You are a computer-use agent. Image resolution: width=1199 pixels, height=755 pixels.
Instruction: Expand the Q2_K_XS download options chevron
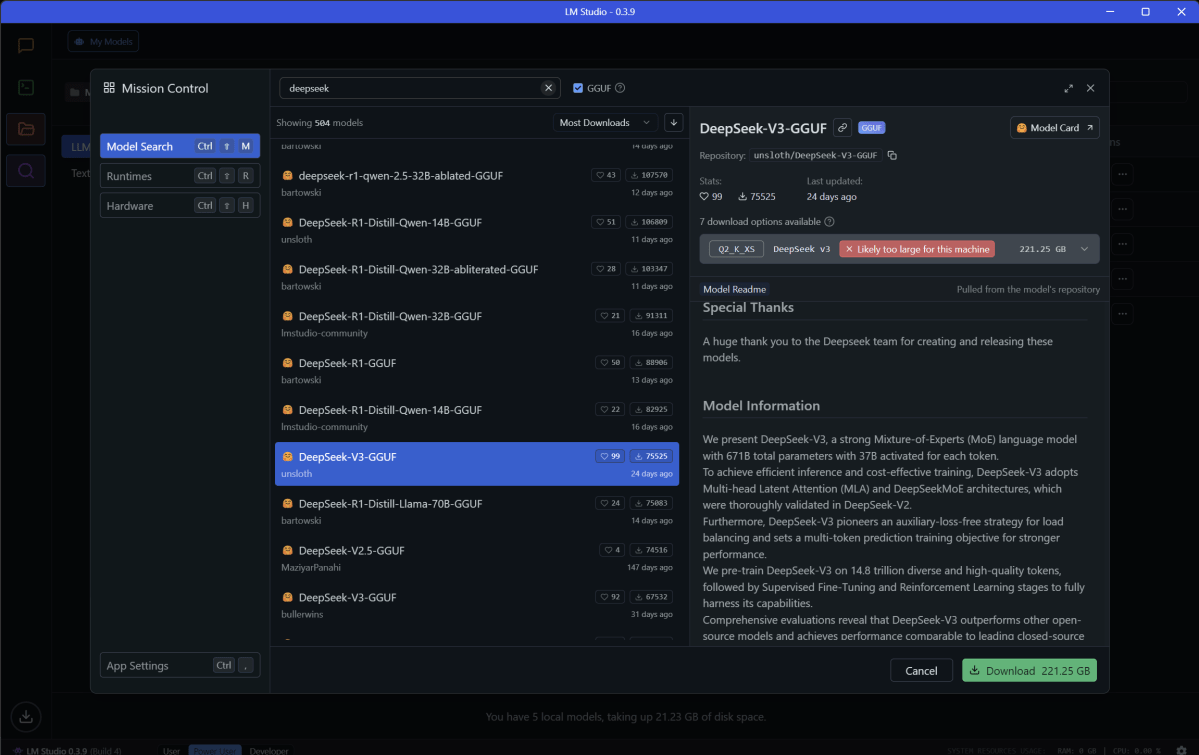1084,249
